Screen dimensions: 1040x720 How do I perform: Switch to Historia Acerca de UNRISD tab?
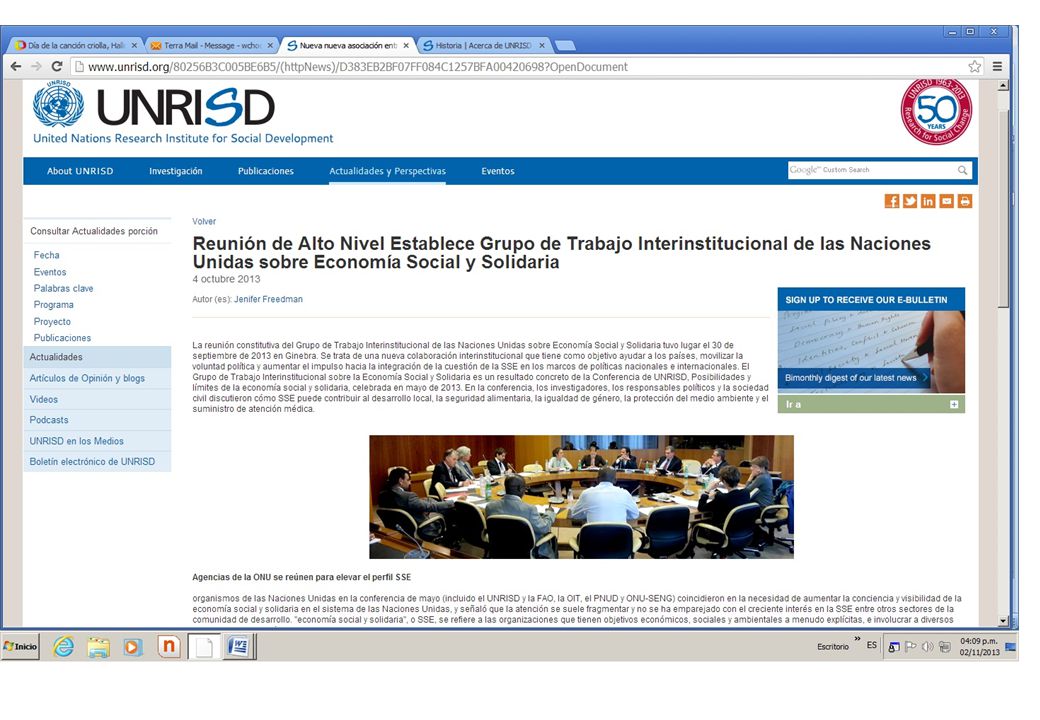[483, 46]
